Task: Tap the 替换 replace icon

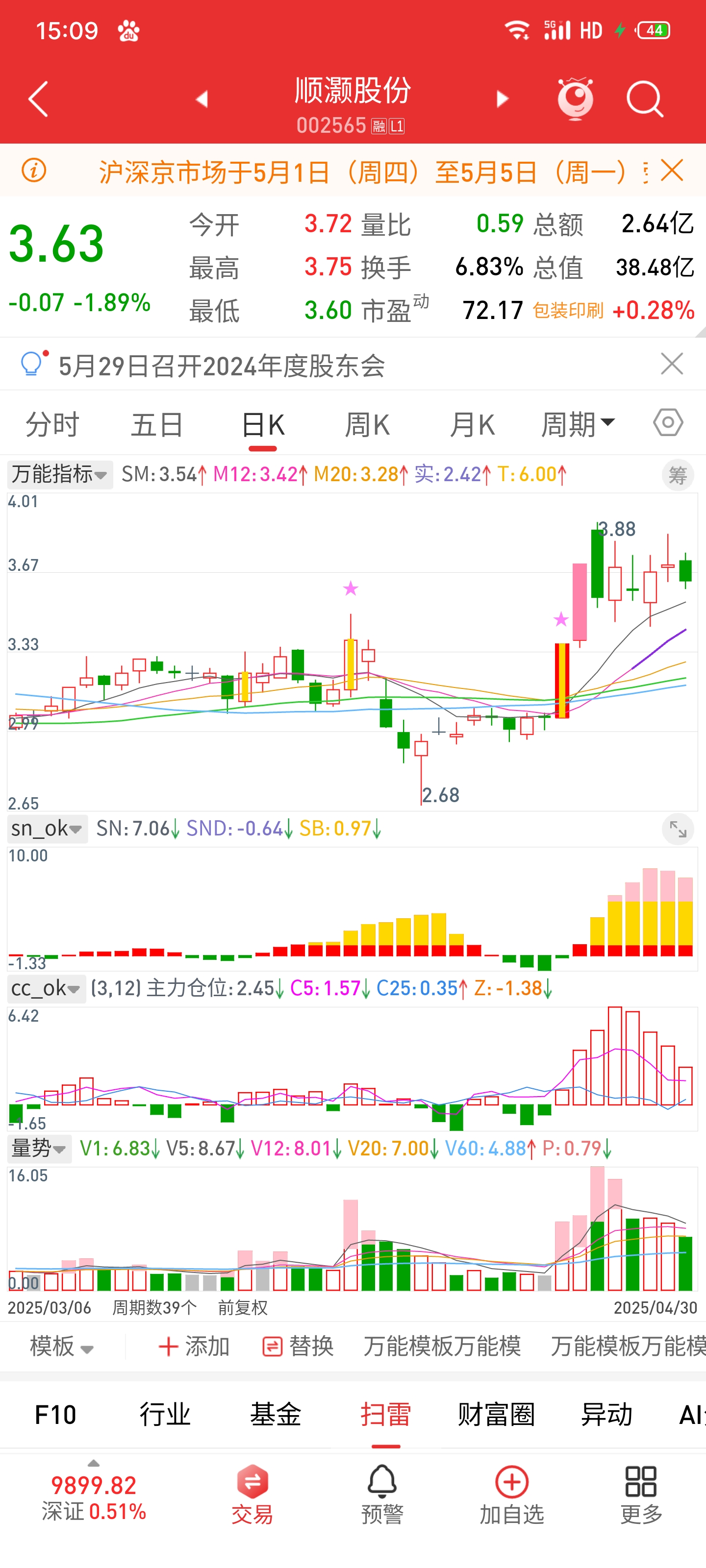Action: pyautogui.click(x=272, y=1347)
